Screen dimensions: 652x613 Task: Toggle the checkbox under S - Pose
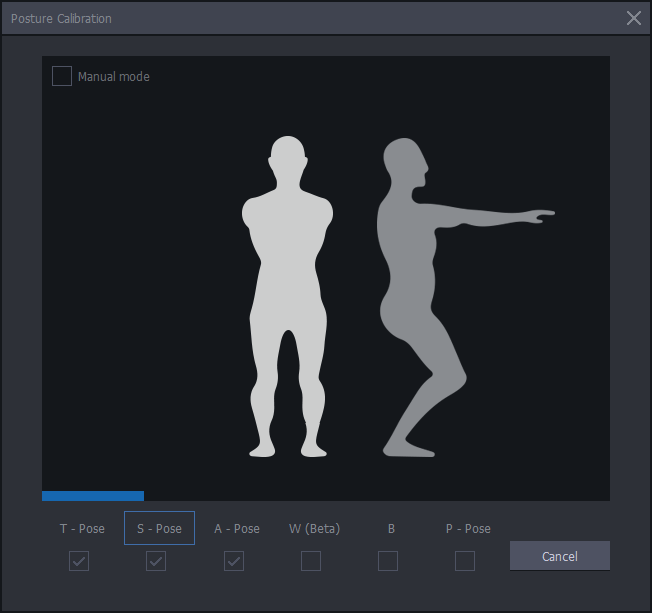coord(156,561)
